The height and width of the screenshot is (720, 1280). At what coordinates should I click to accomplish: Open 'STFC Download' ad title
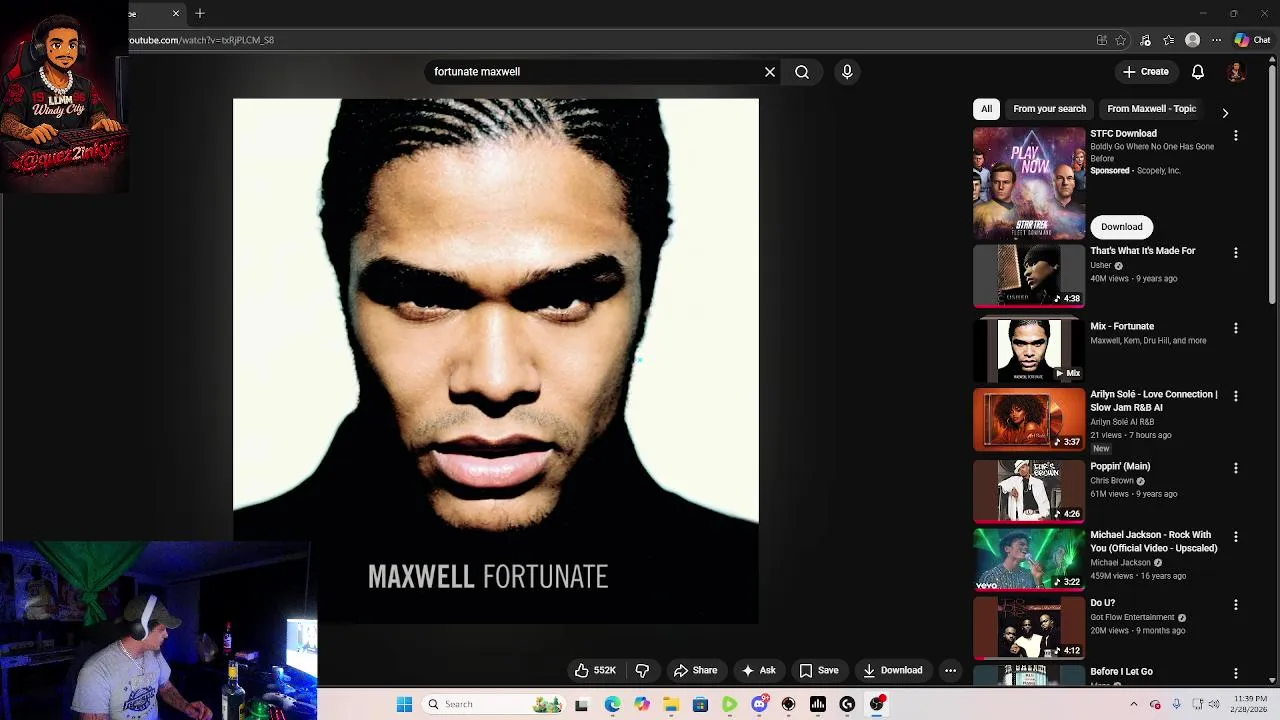click(1123, 134)
